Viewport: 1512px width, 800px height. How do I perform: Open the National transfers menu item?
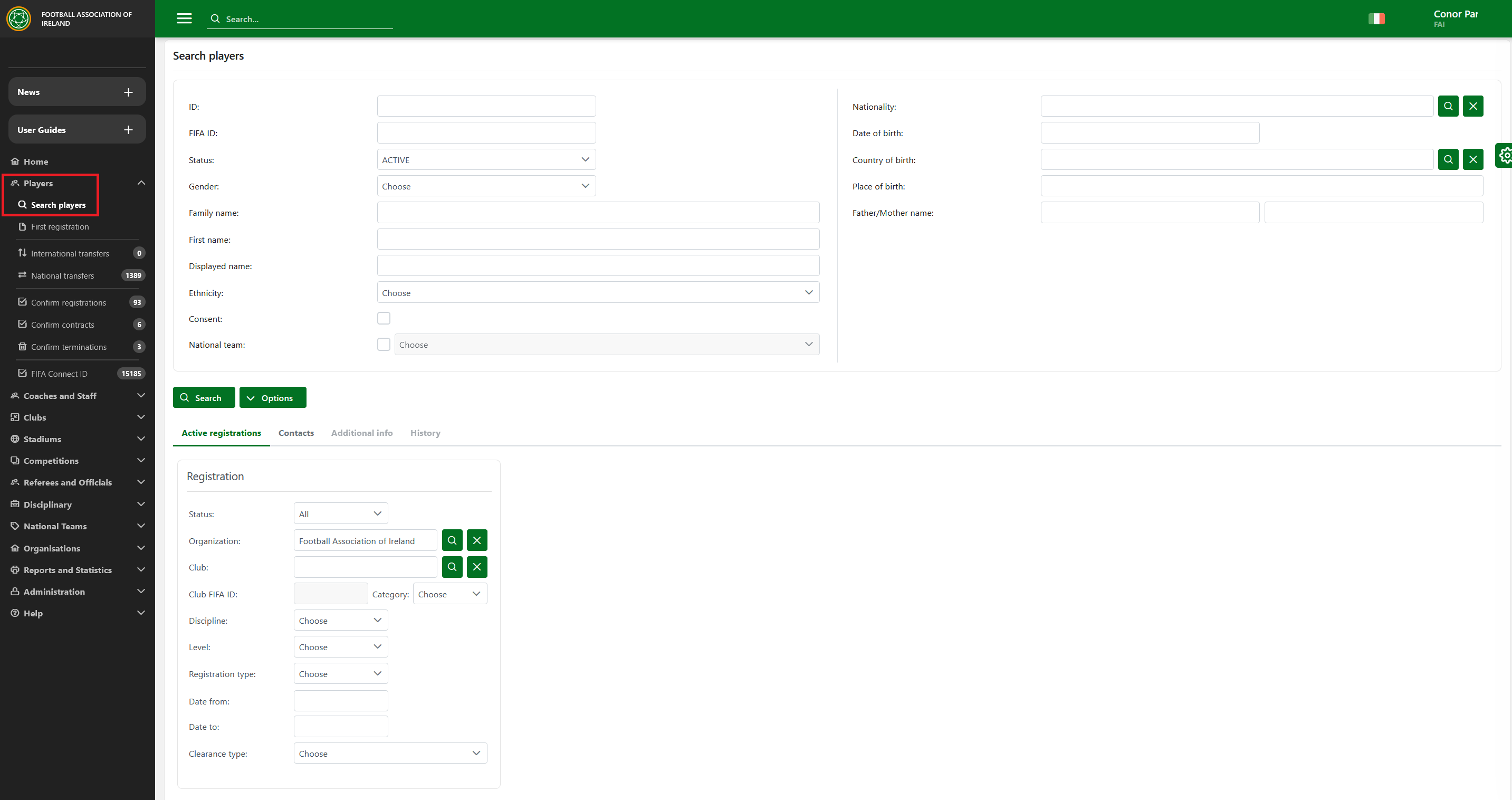pos(62,275)
